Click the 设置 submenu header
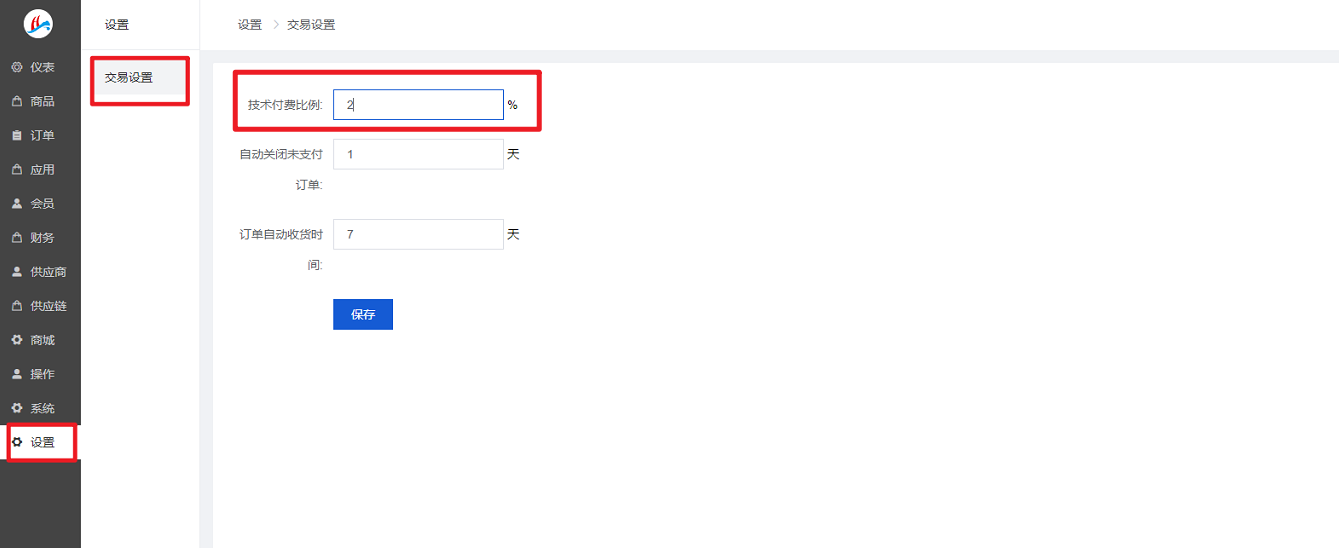This screenshot has height=548, width=1339. pos(117,25)
